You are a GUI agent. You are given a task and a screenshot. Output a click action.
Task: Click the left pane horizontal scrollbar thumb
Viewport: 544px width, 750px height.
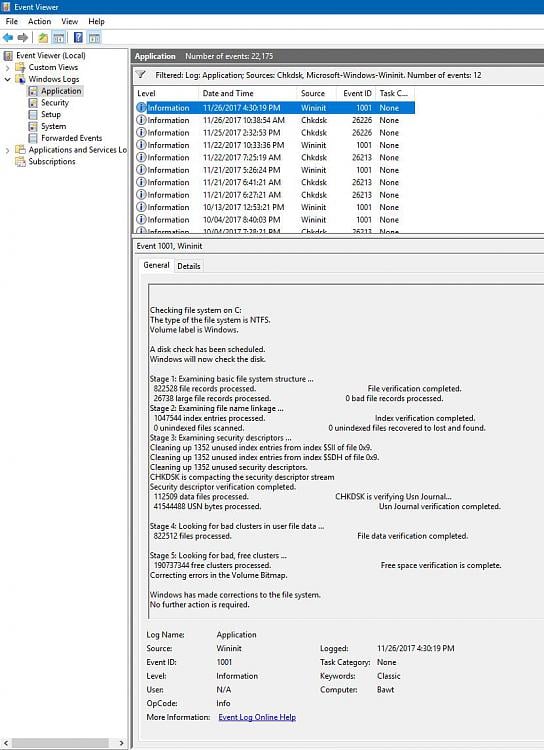(x=60, y=743)
